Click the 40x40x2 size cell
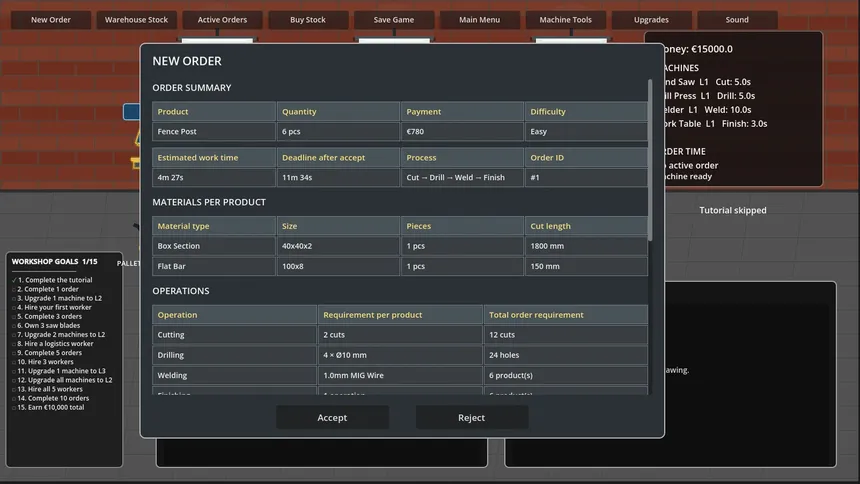Image resolution: width=860 pixels, height=484 pixels. pos(338,246)
